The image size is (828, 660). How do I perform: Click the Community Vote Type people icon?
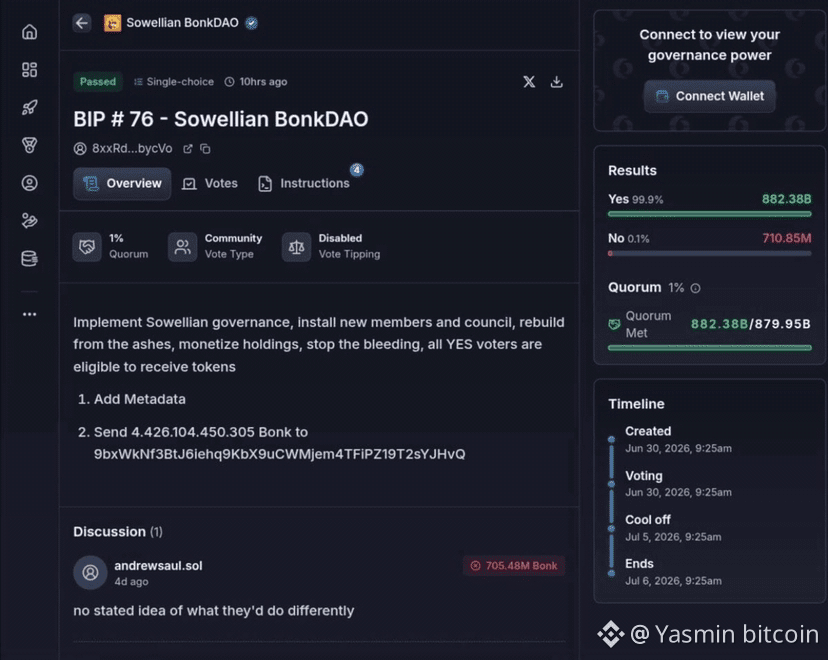tap(183, 247)
